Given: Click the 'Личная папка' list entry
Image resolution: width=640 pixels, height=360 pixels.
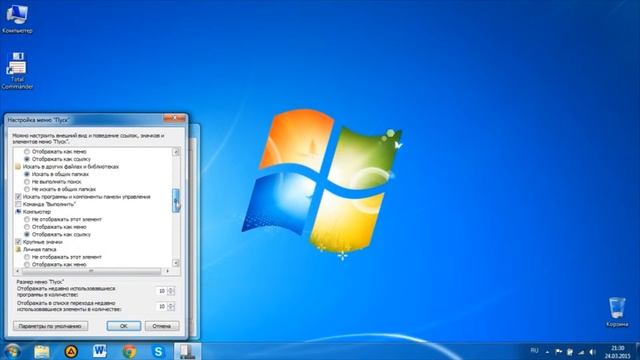Looking at the screenshot, I should pos(39,249).
